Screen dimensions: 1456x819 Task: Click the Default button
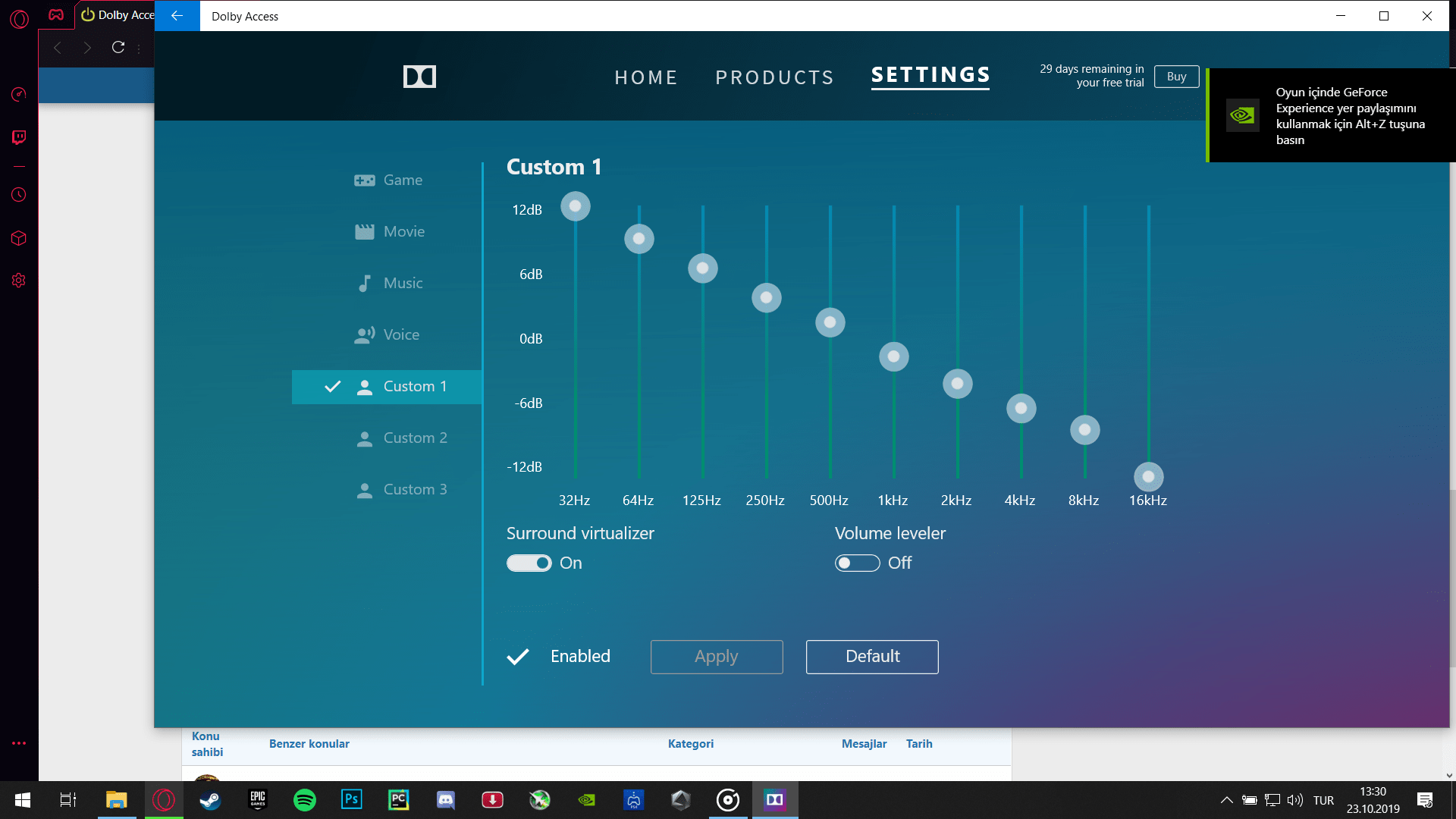(872, 657)
